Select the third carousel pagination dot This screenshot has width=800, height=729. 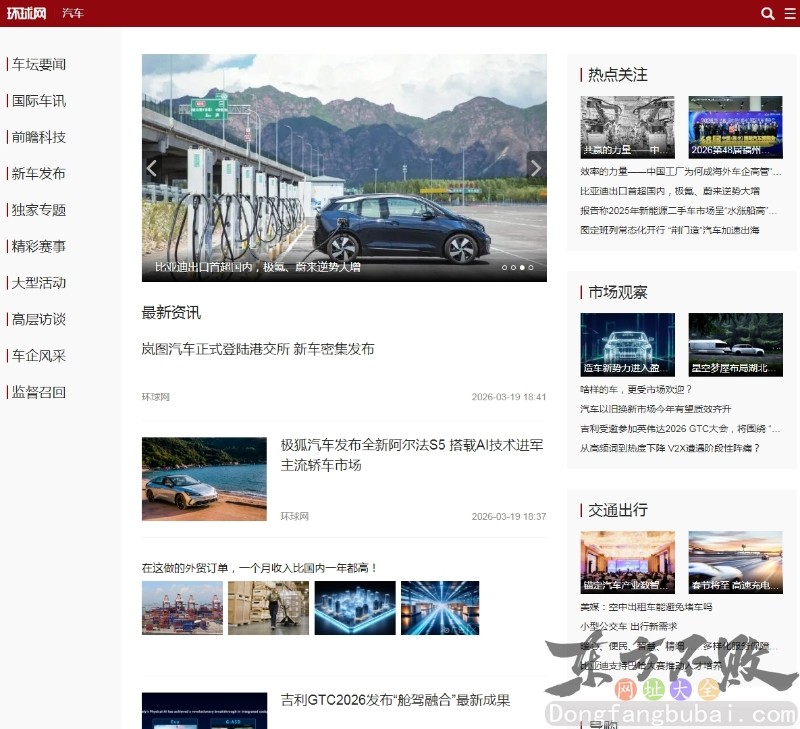(524, 267)
